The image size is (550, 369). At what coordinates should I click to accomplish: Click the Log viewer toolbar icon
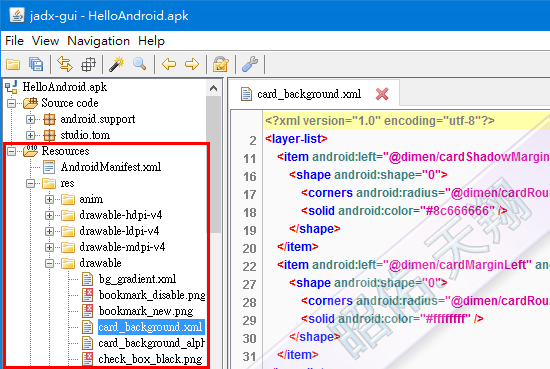point(221,64)
